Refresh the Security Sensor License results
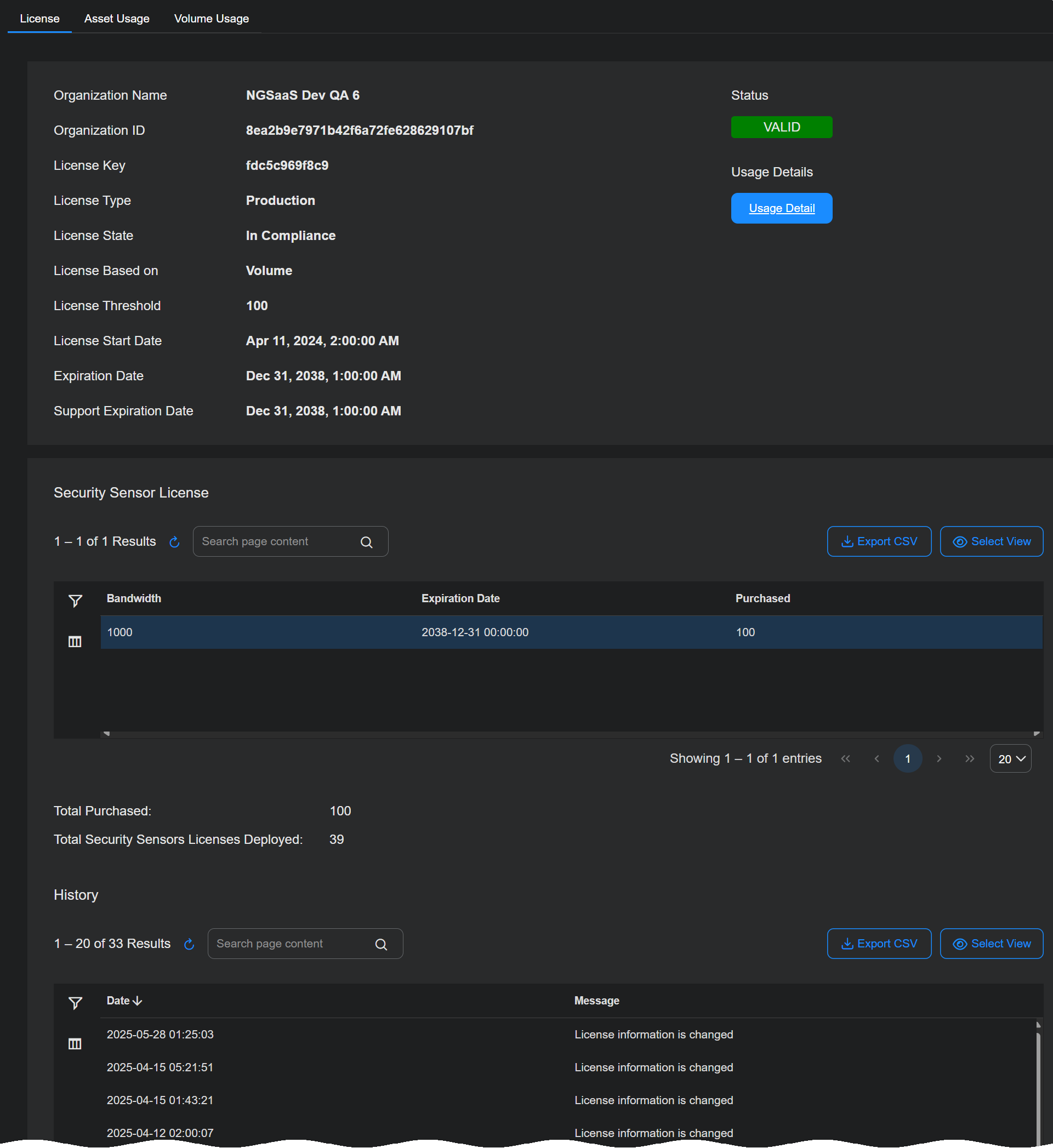 point(174,542)
